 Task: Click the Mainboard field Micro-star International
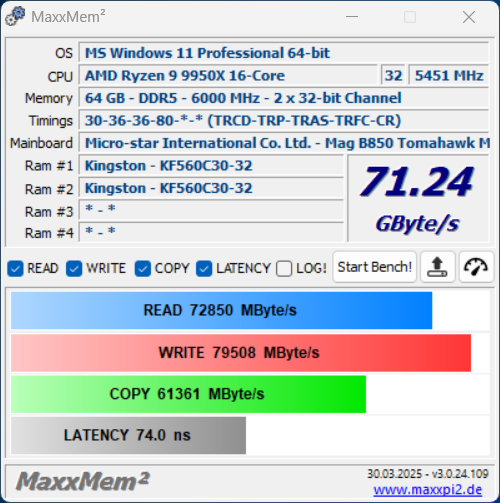(284, 143)
